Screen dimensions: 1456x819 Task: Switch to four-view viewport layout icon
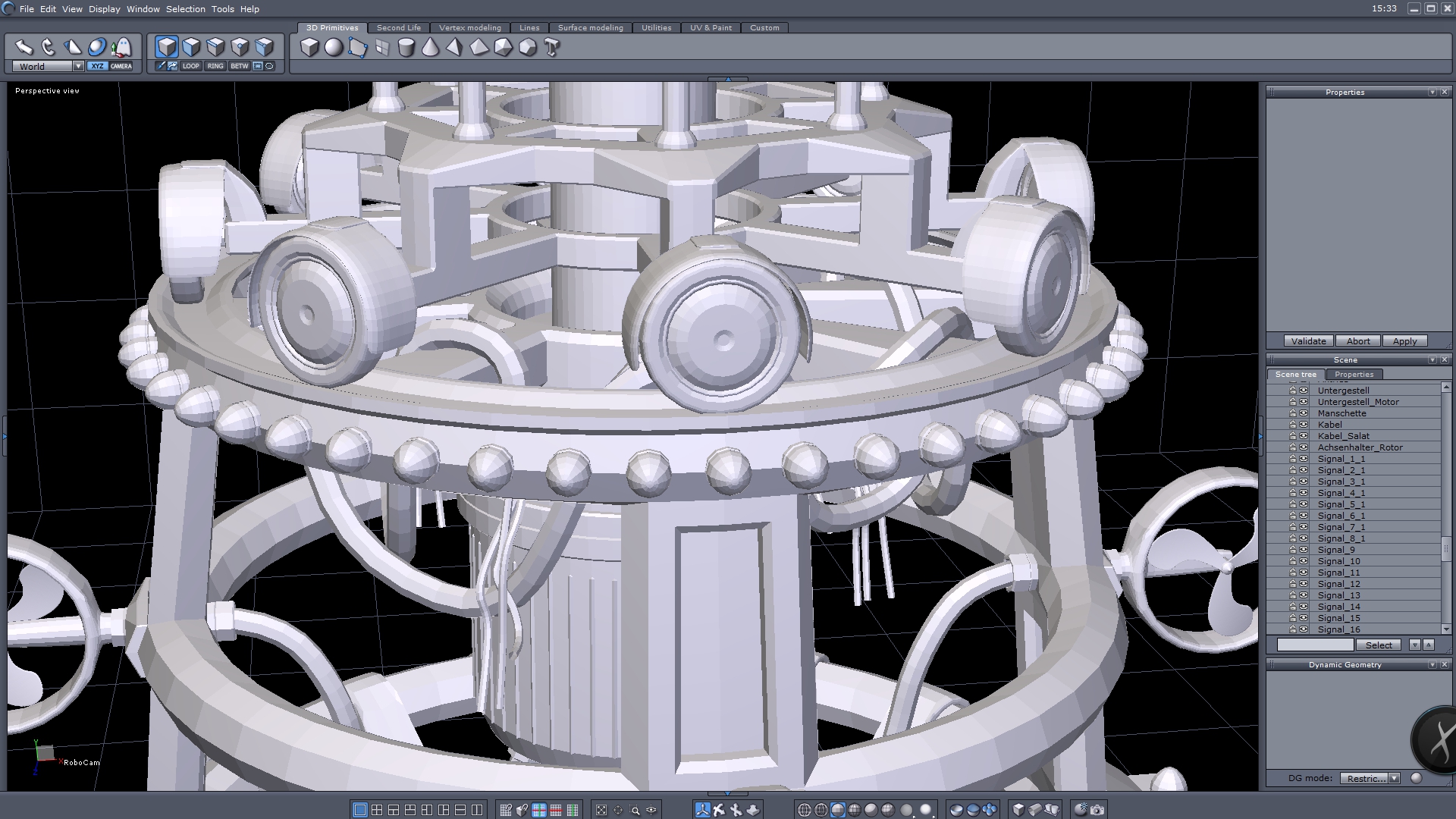point(377,810)
